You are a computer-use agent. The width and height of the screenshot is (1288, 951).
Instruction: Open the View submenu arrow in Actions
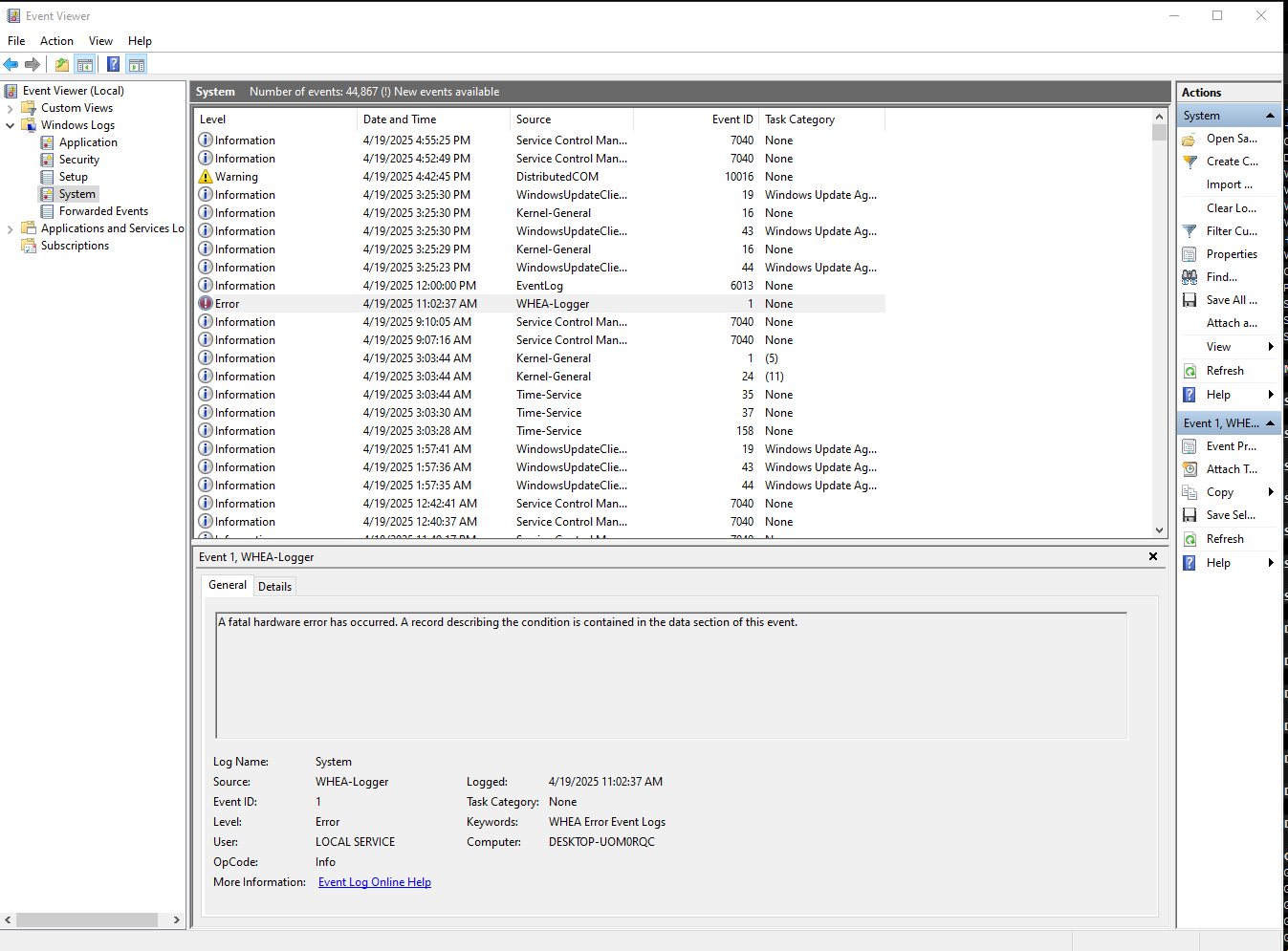tap(1271, 347)
